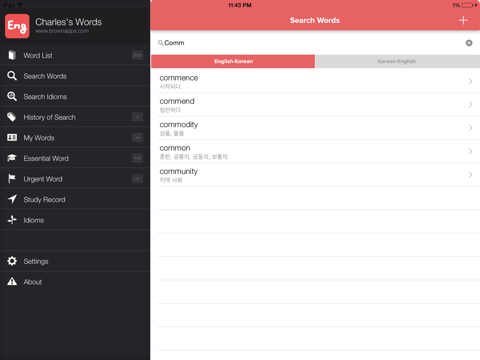
Task: Open the www.brownapps.com link
Action: tap(62, 31)
